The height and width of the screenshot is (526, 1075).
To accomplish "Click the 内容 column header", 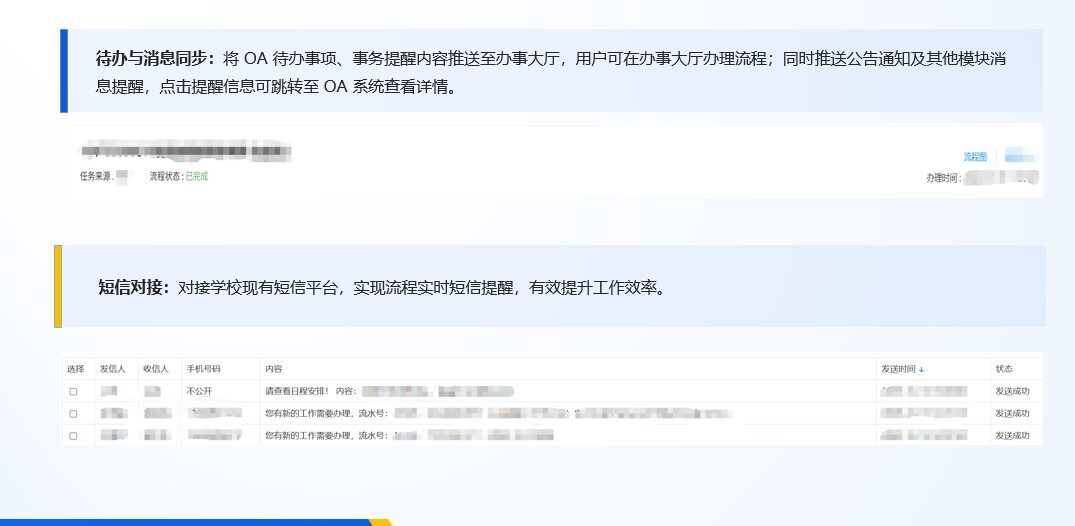I will coord(273,369).
